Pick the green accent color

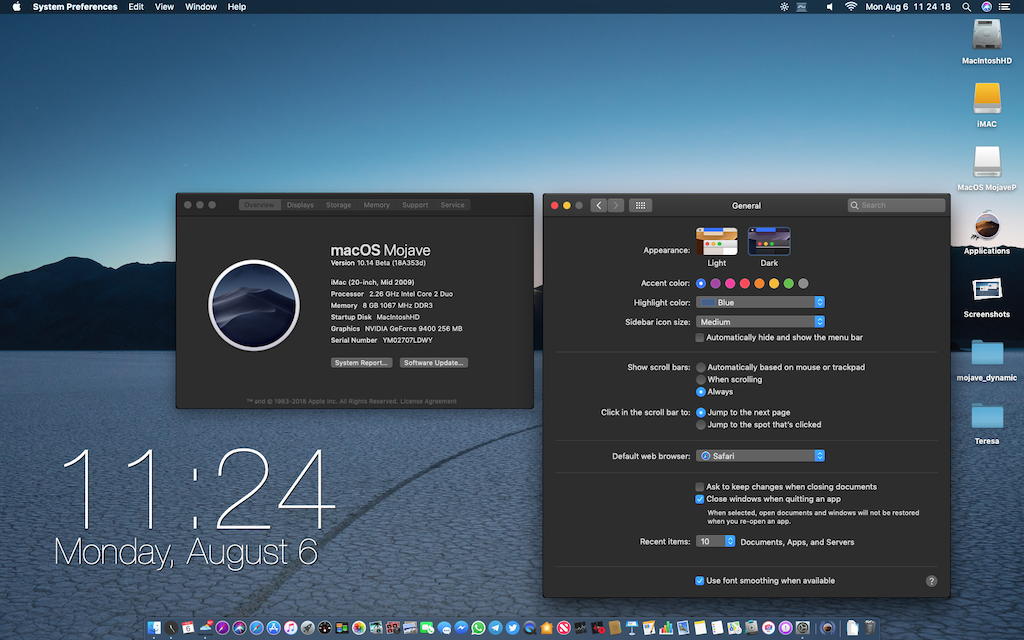tap(788, 283)
